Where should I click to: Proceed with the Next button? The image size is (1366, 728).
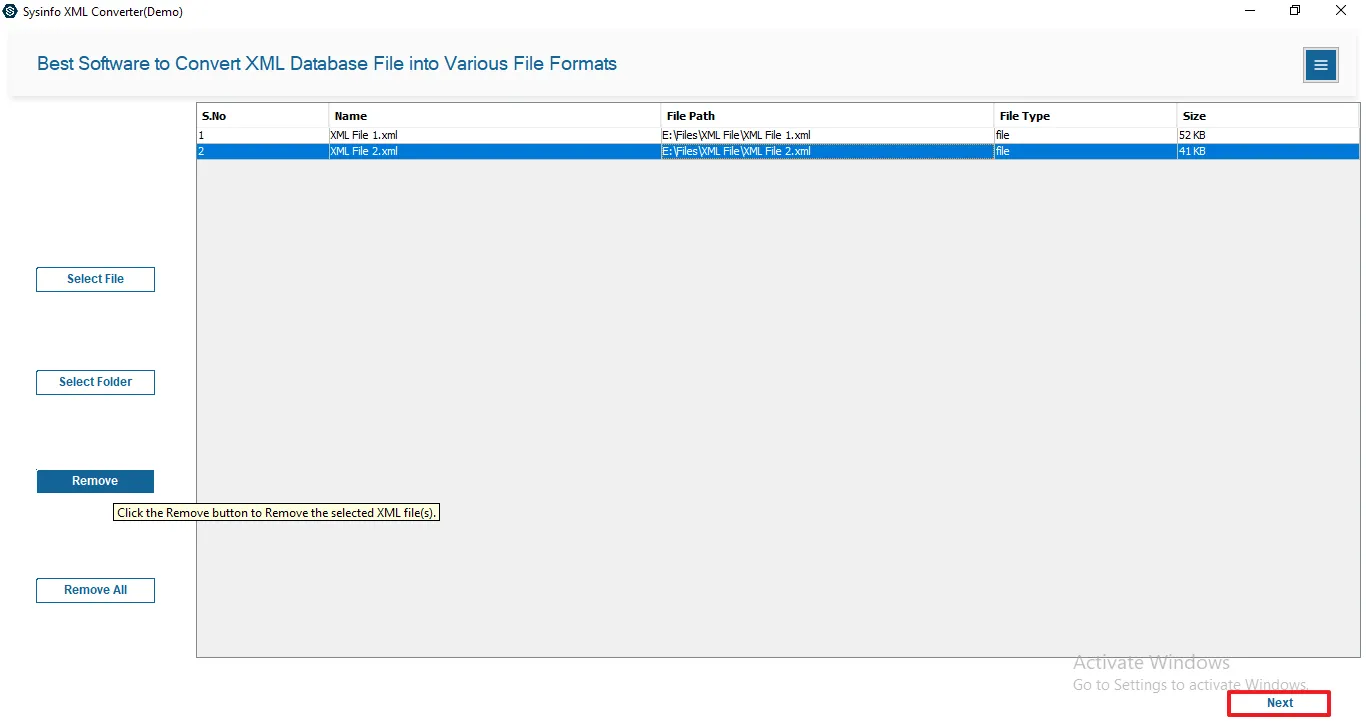1279,703
